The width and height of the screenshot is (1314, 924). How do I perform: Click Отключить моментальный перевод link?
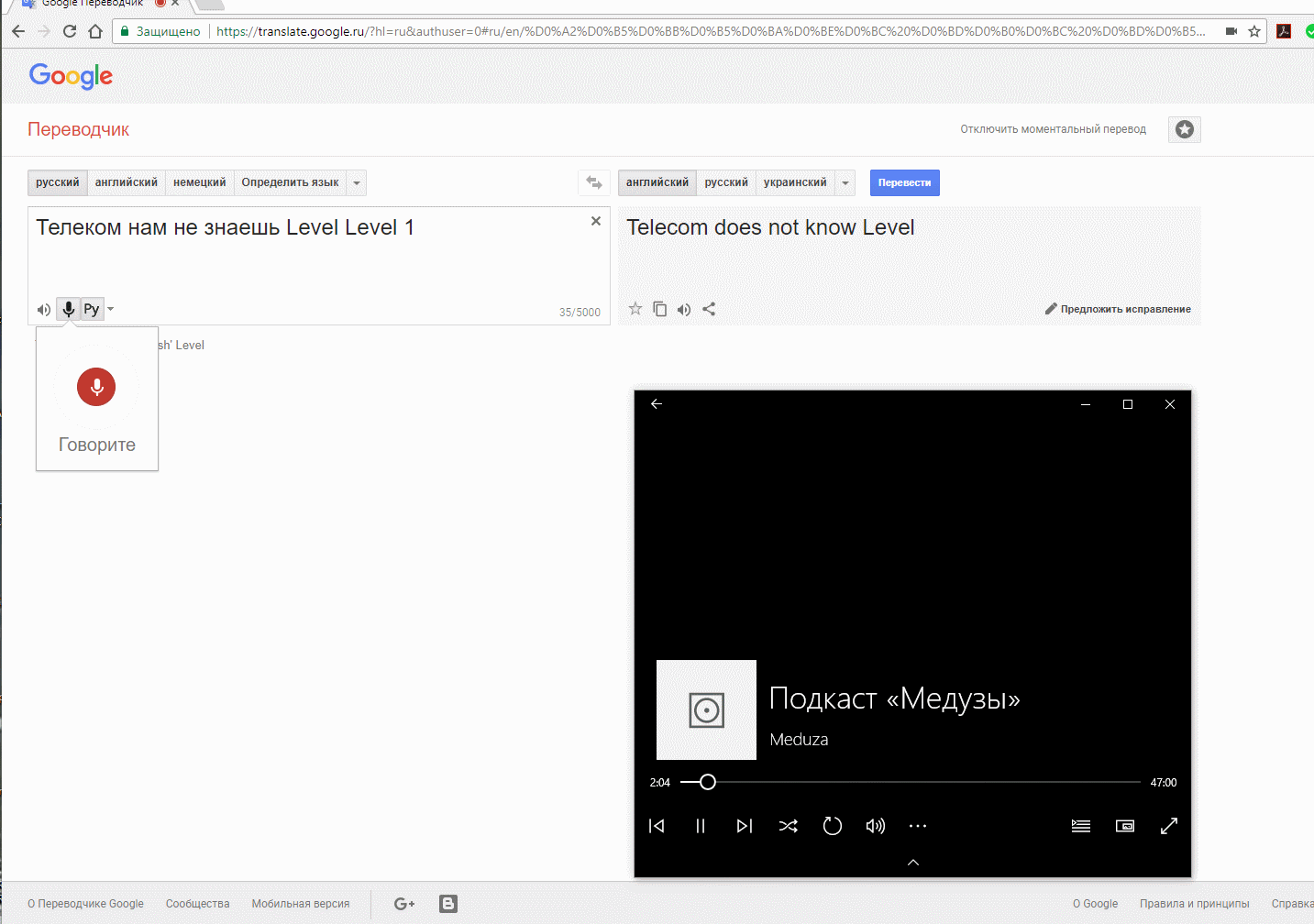click(x=1054, y=129)
